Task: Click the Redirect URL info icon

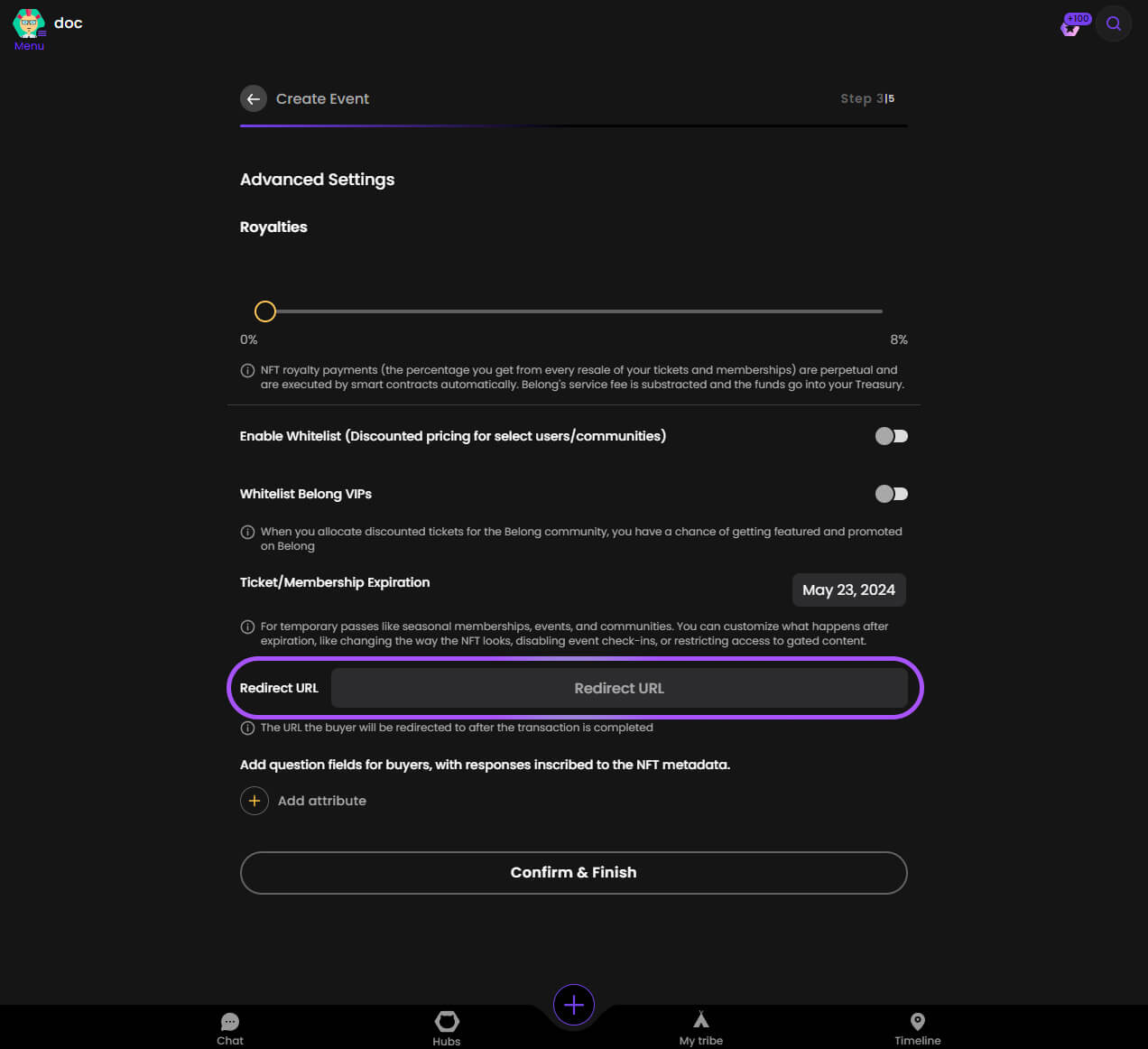Action: click(x=247, y=728)
